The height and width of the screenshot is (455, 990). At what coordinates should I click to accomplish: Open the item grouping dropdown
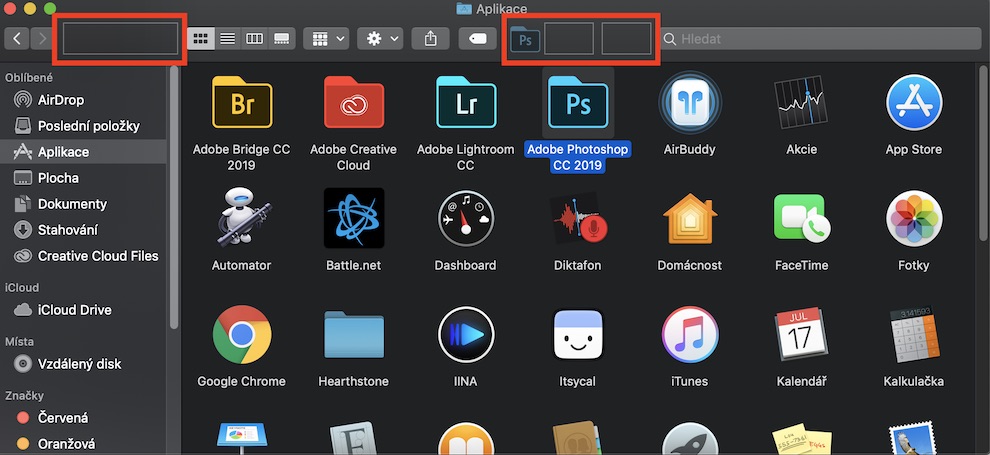[x=326, y=38]
